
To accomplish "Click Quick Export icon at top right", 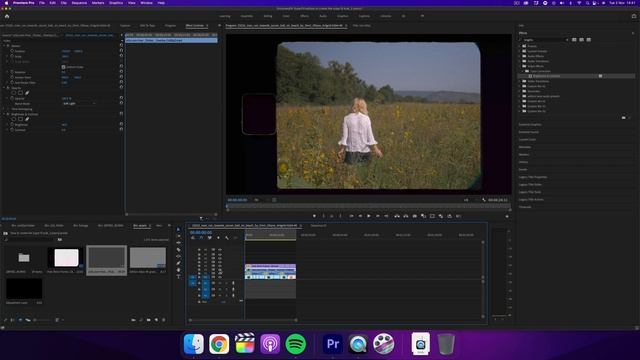I will click(x=634, y=16).
